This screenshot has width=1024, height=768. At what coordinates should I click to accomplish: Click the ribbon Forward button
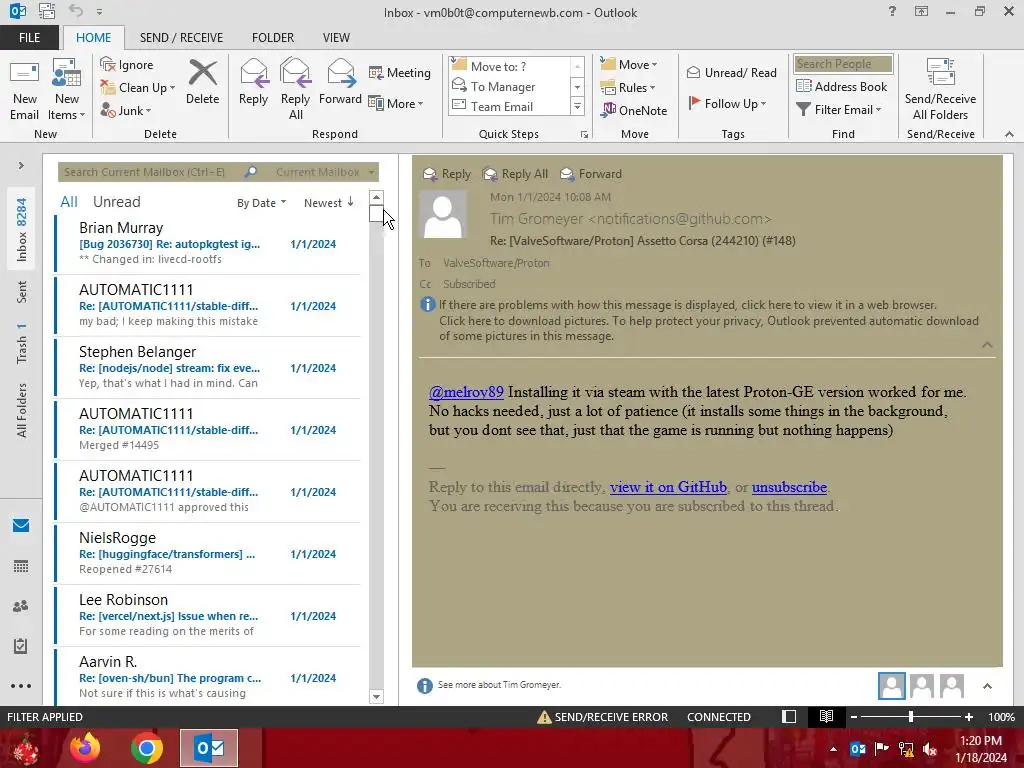pyautogui.click(x=340, y=82)
